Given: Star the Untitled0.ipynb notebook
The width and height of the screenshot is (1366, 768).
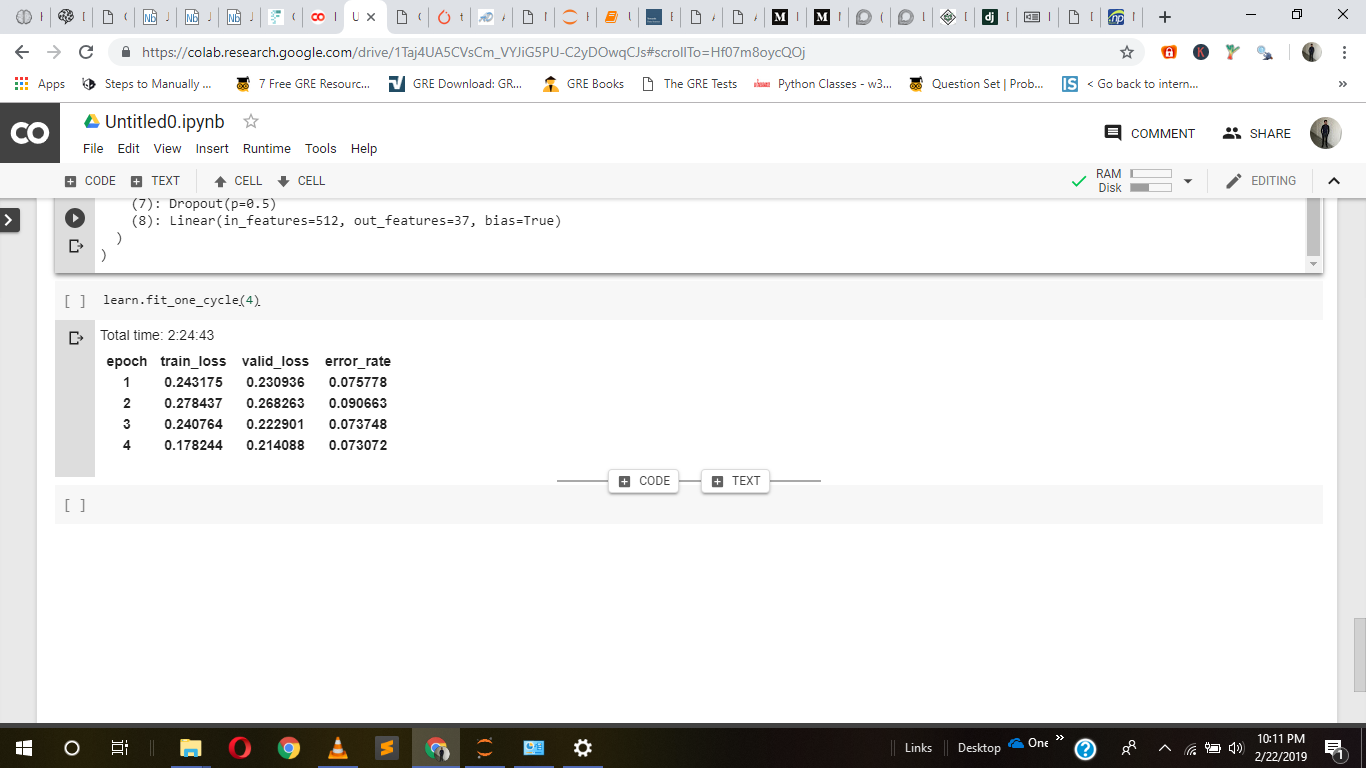Looking at the screenshot, I should (x=251, y=121).
